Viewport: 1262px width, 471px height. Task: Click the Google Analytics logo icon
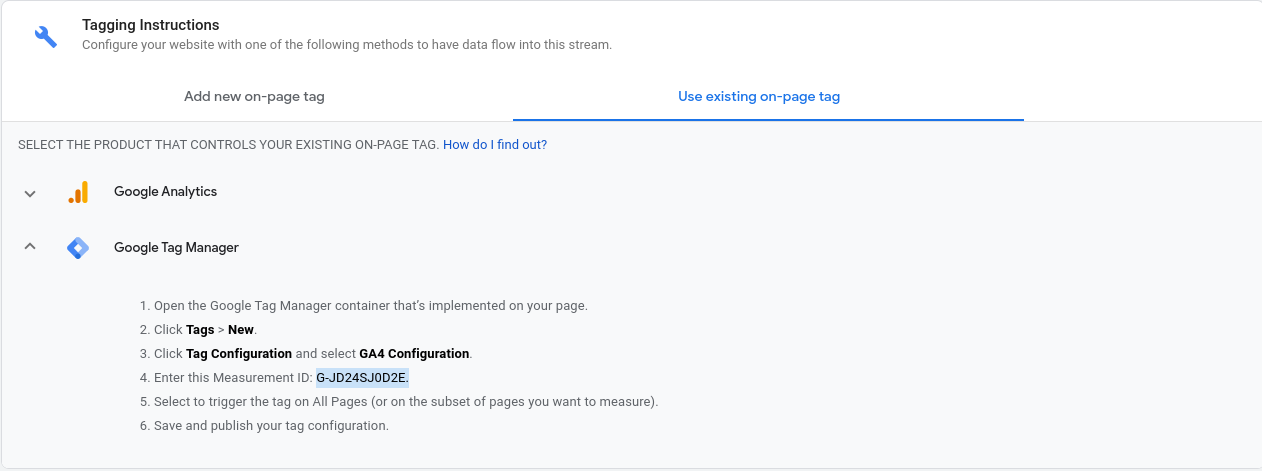coord(78,192)
